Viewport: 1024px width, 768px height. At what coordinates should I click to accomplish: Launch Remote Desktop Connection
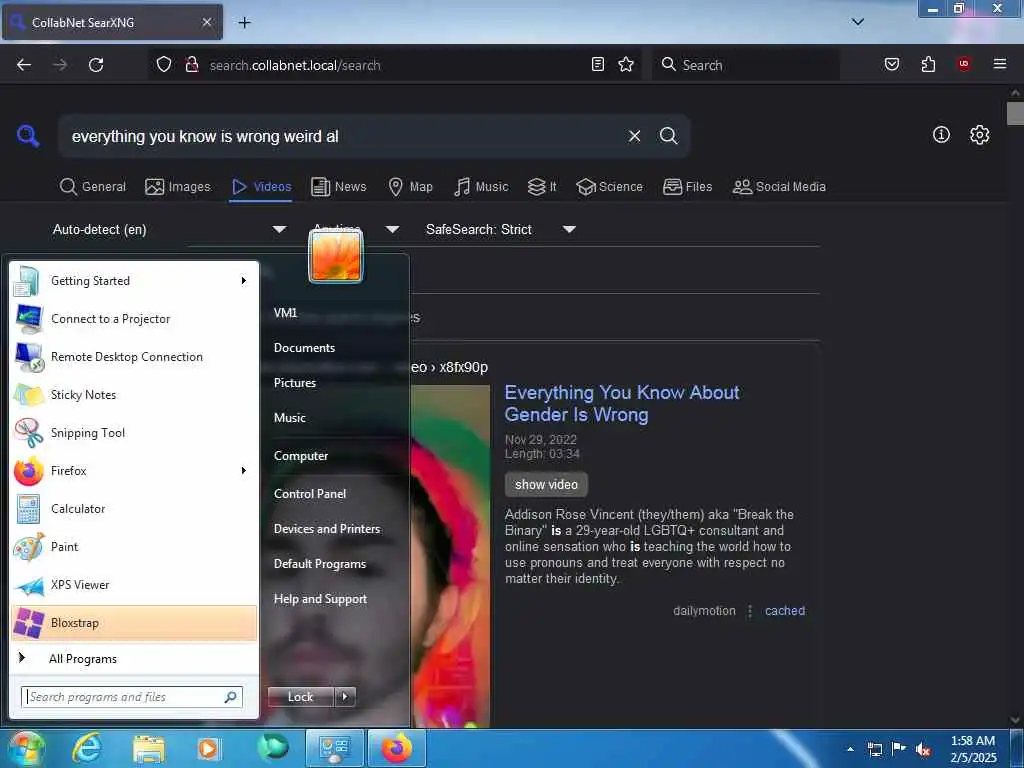coord(134,357)
